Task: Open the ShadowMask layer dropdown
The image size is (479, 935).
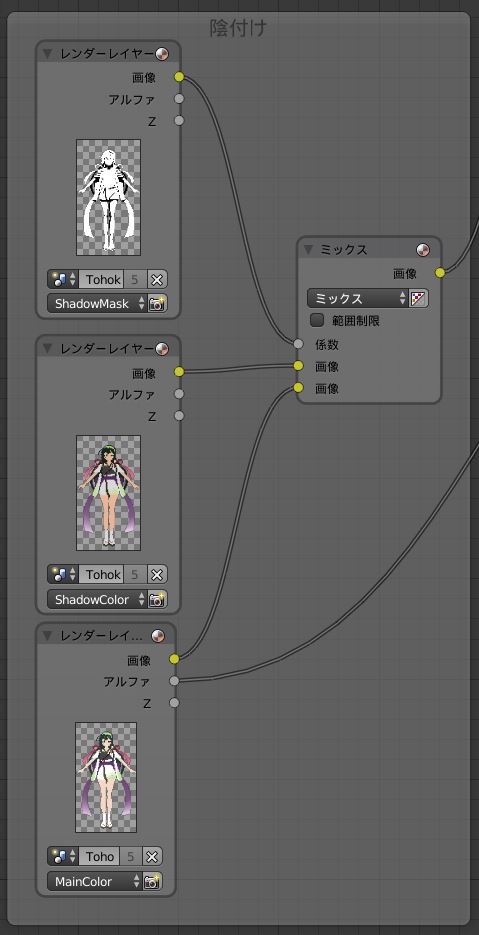Action: click(97, 304)
